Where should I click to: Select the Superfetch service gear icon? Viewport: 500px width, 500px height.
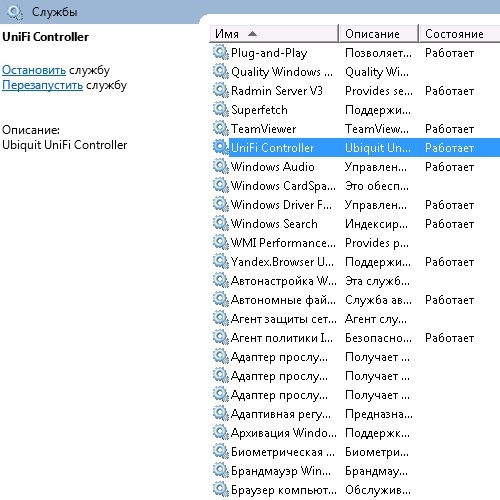pyautogui.click(x=220, y=110)
